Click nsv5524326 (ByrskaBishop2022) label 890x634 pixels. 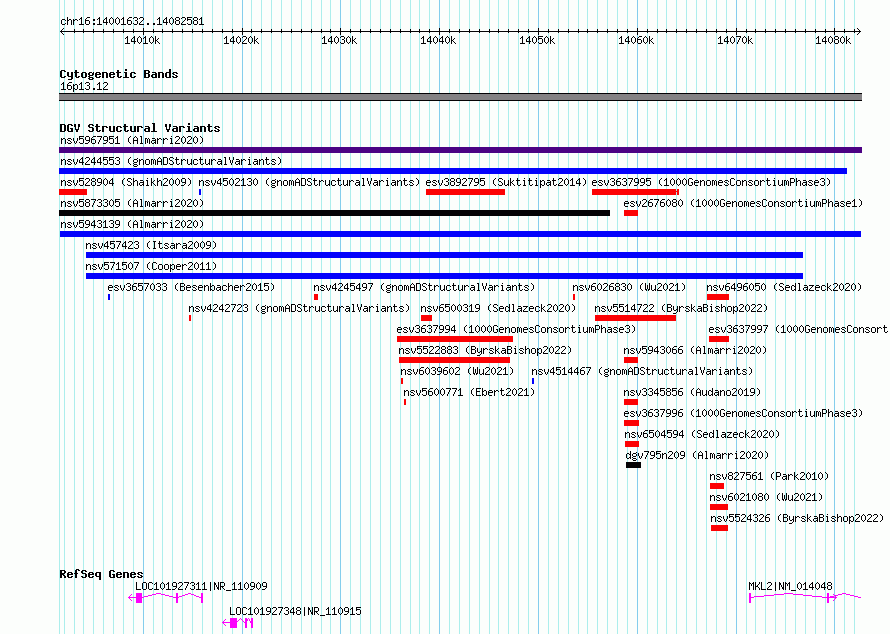coord(797,518)
